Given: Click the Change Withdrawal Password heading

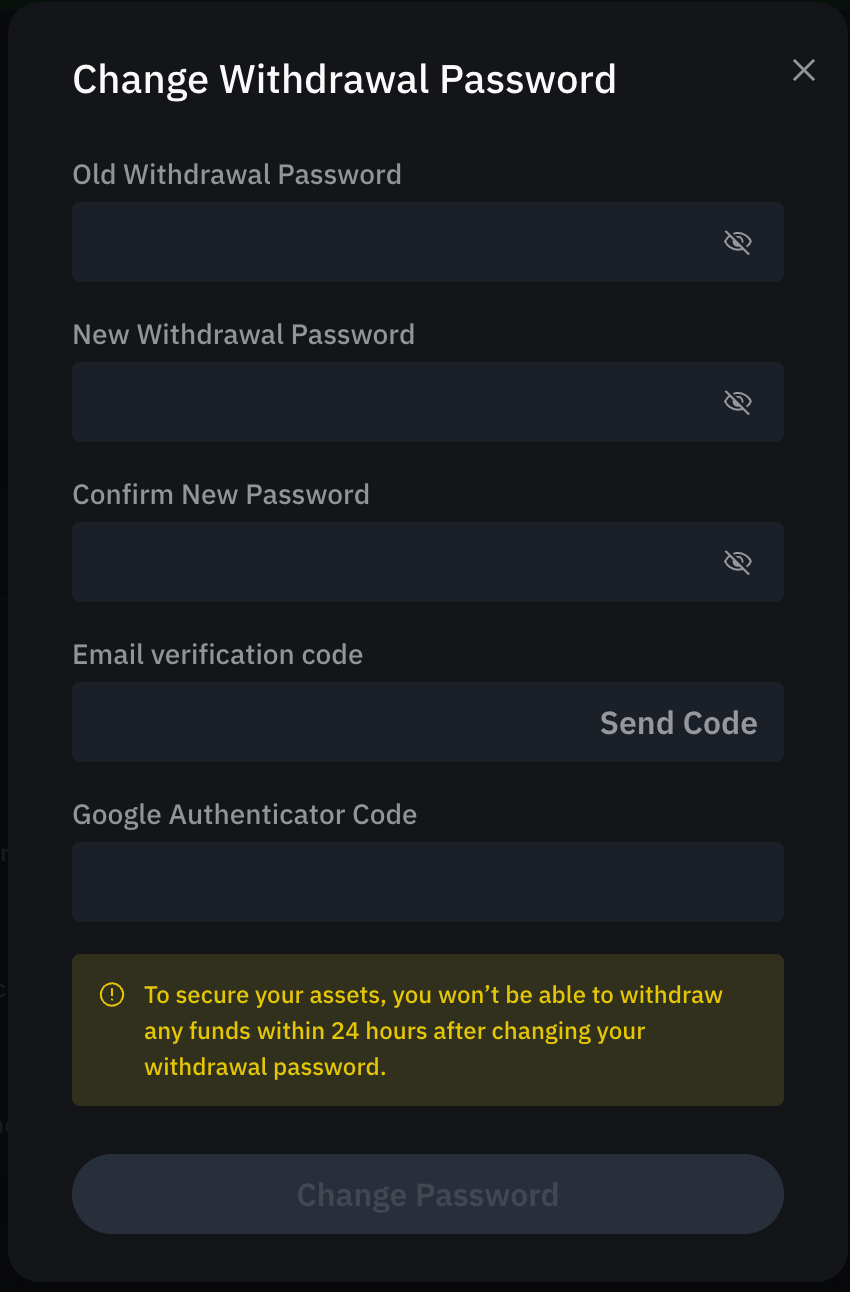Looking at the screenshot, I should [x=345, y=79].
